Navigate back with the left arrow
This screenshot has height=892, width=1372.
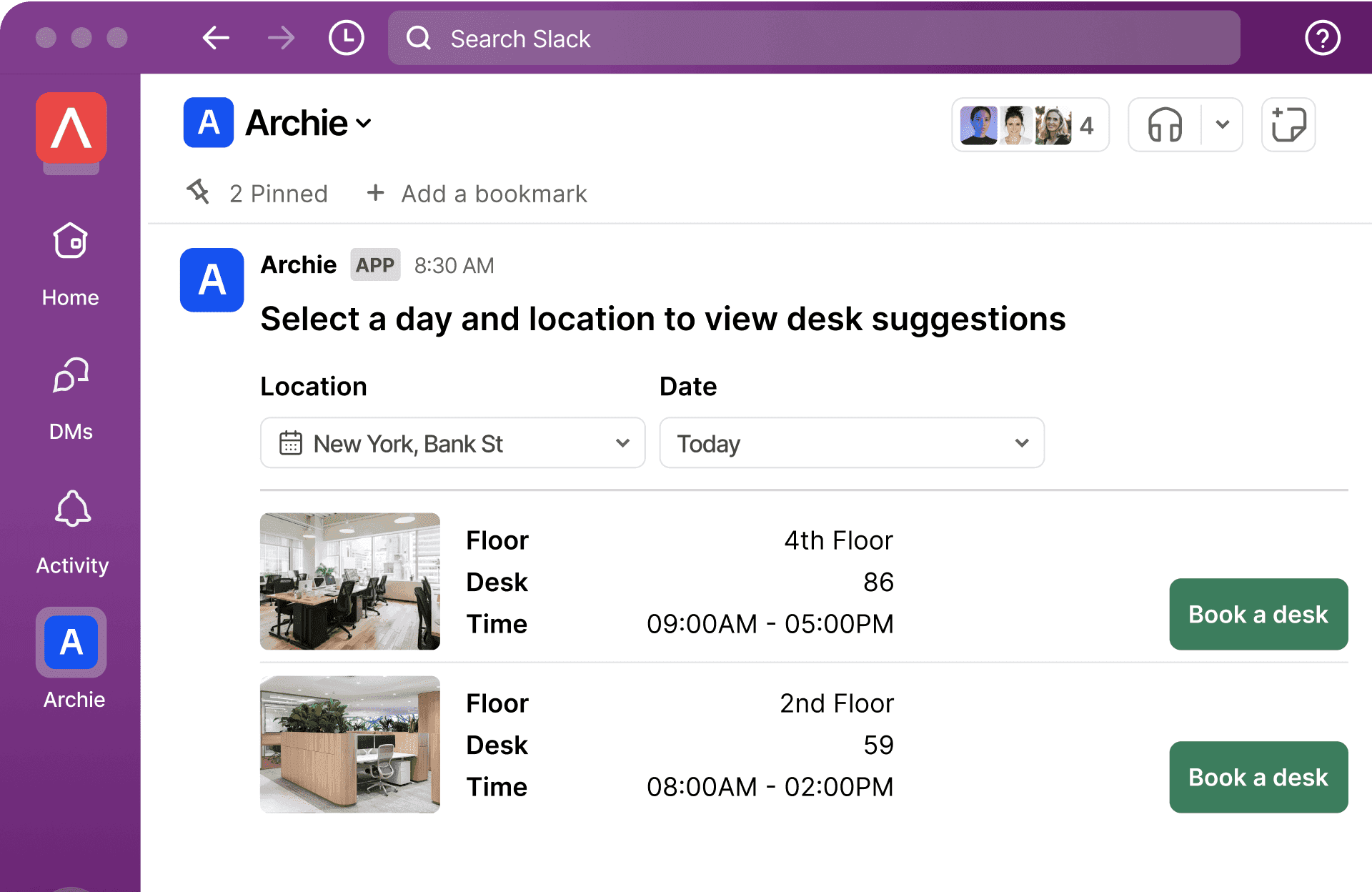coord(216,38)
